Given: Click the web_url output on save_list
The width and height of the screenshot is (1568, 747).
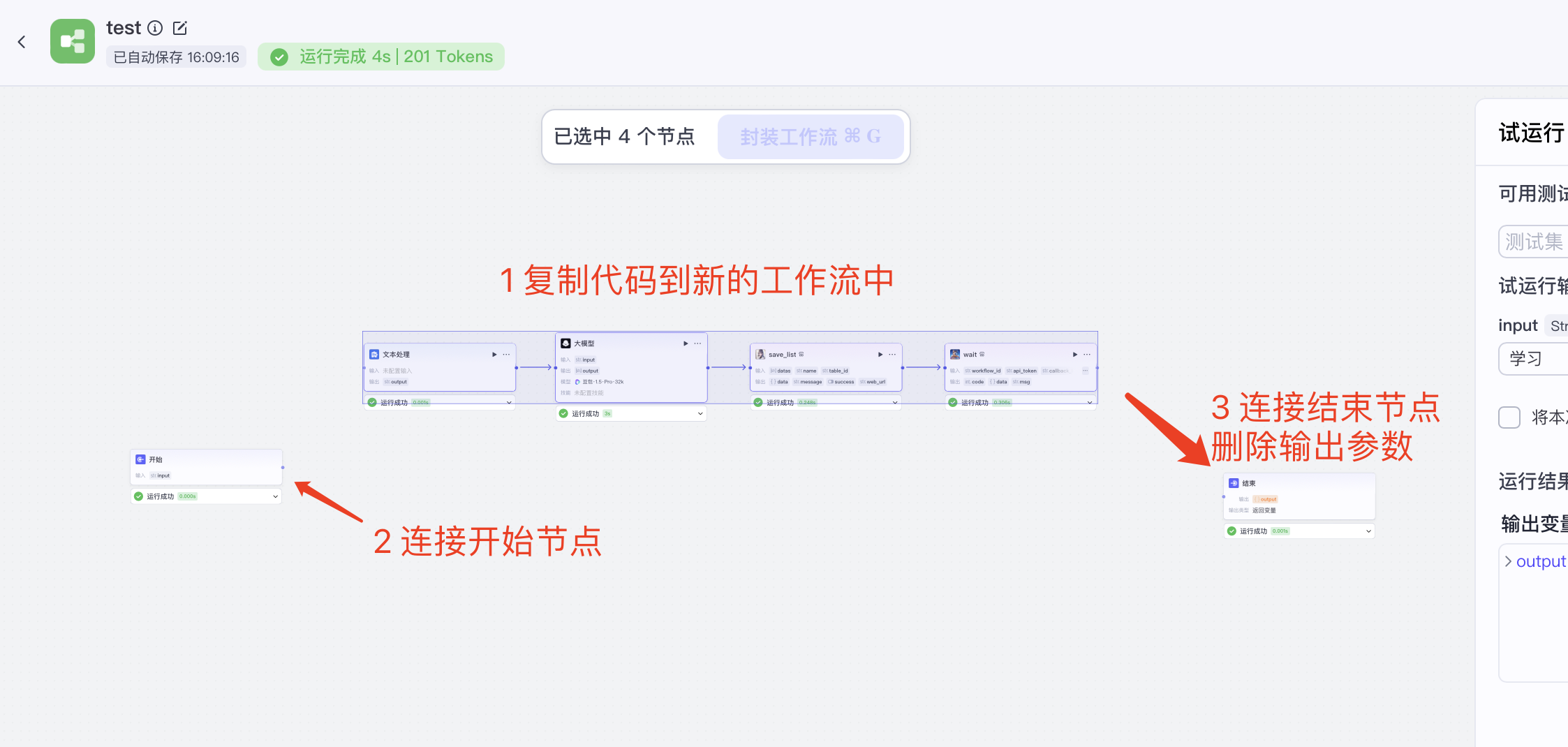Looking at the screenshot, I should (873, 382).
